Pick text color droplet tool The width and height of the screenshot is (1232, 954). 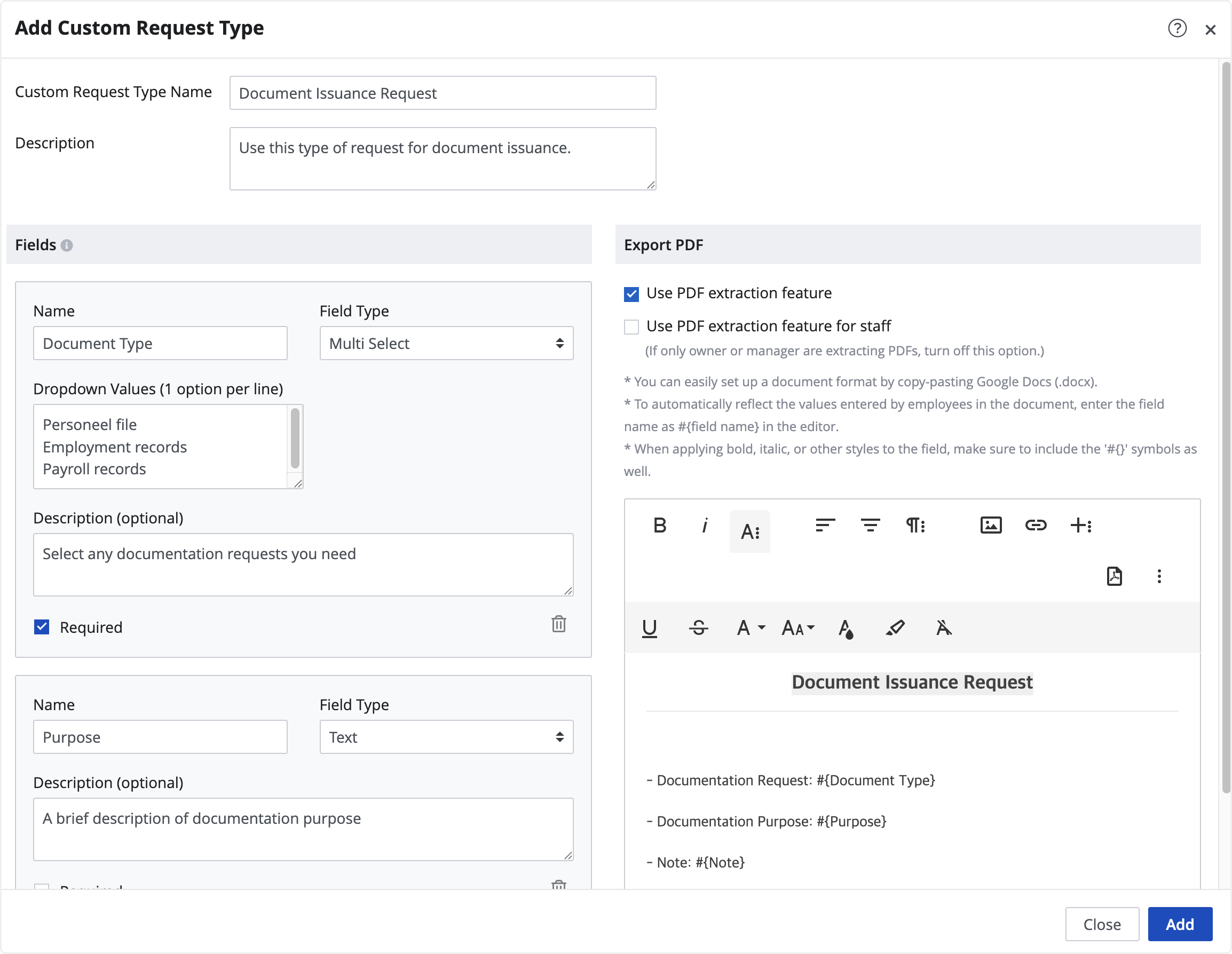click(x=846, y=627)
